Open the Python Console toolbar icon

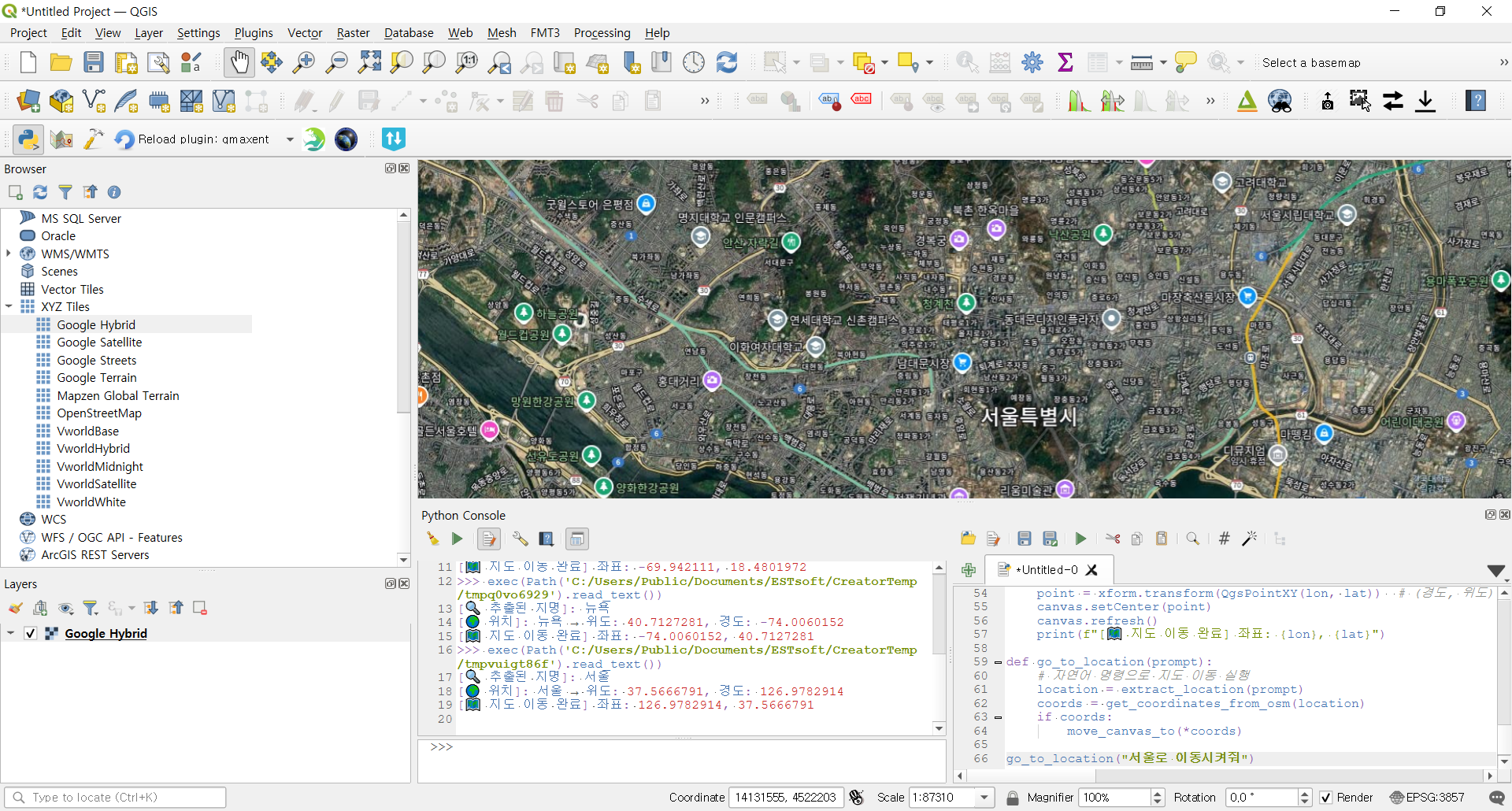click(28, 139)
